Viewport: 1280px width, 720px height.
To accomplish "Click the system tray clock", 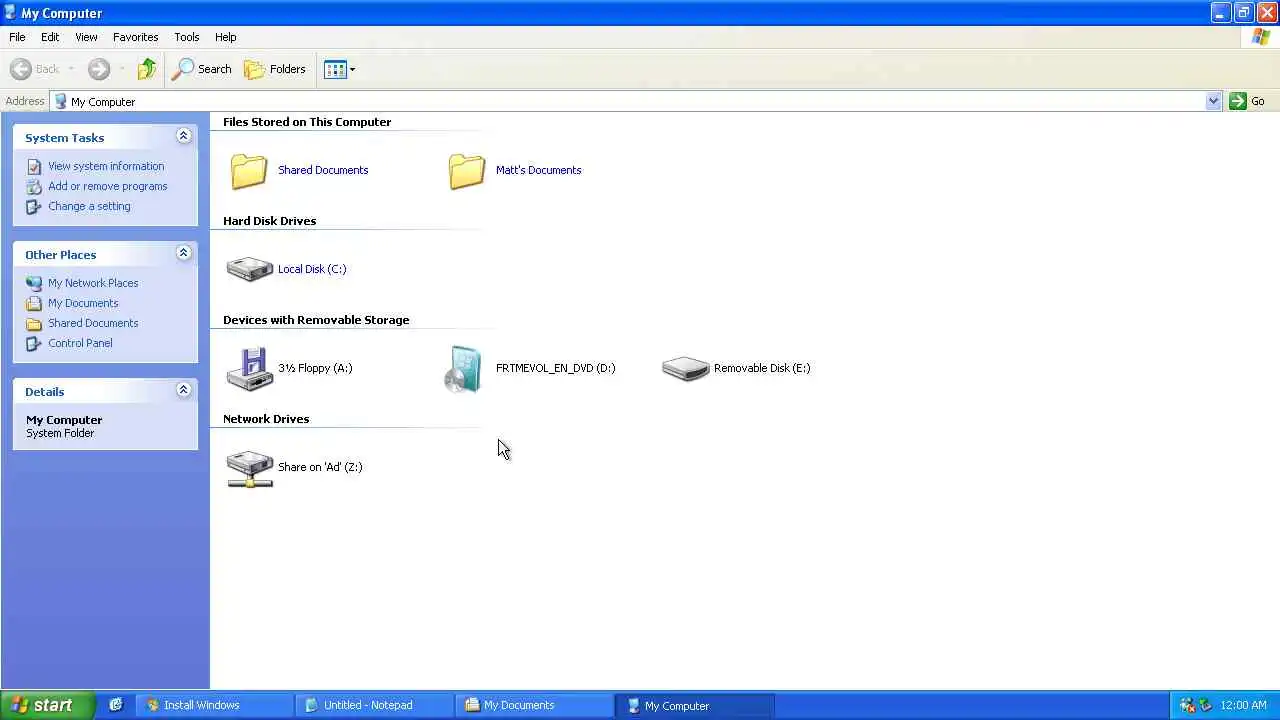I will [x=1244, y=705].
